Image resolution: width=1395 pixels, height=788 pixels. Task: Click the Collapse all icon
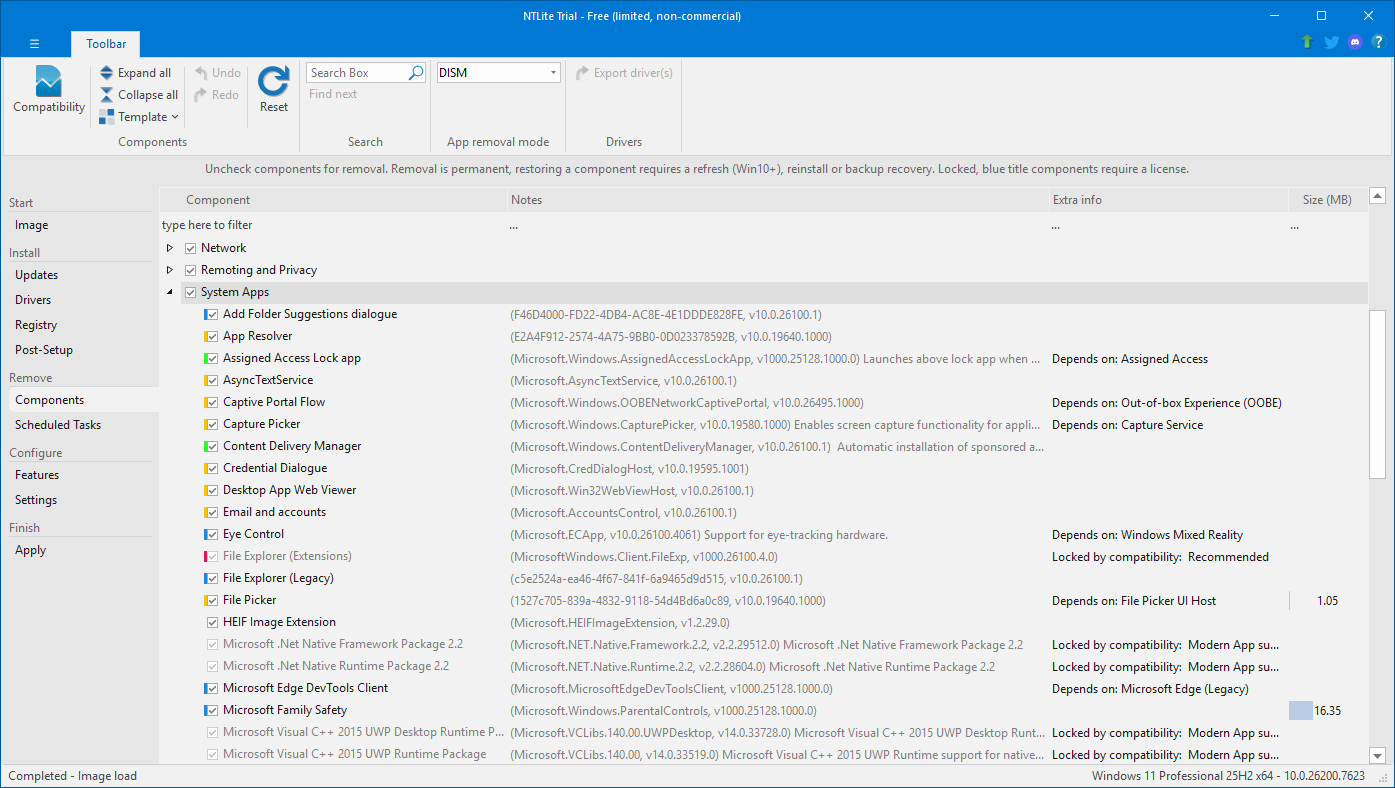[x=107, y=95]
